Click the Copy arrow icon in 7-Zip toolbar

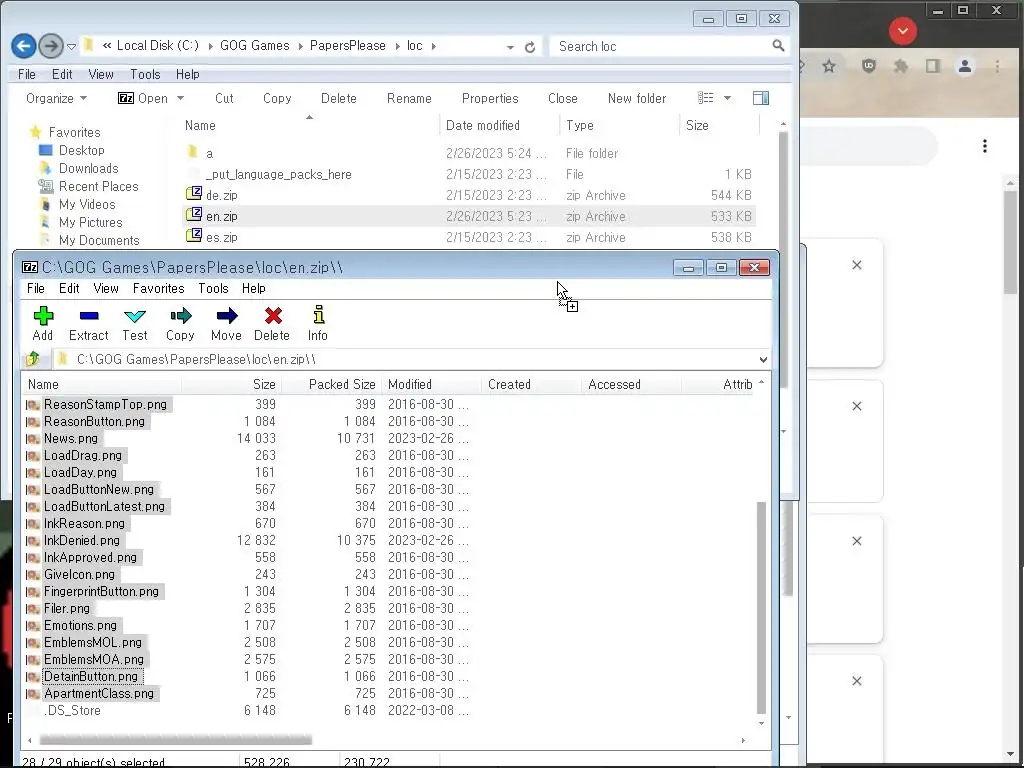(x=181, y=316)
